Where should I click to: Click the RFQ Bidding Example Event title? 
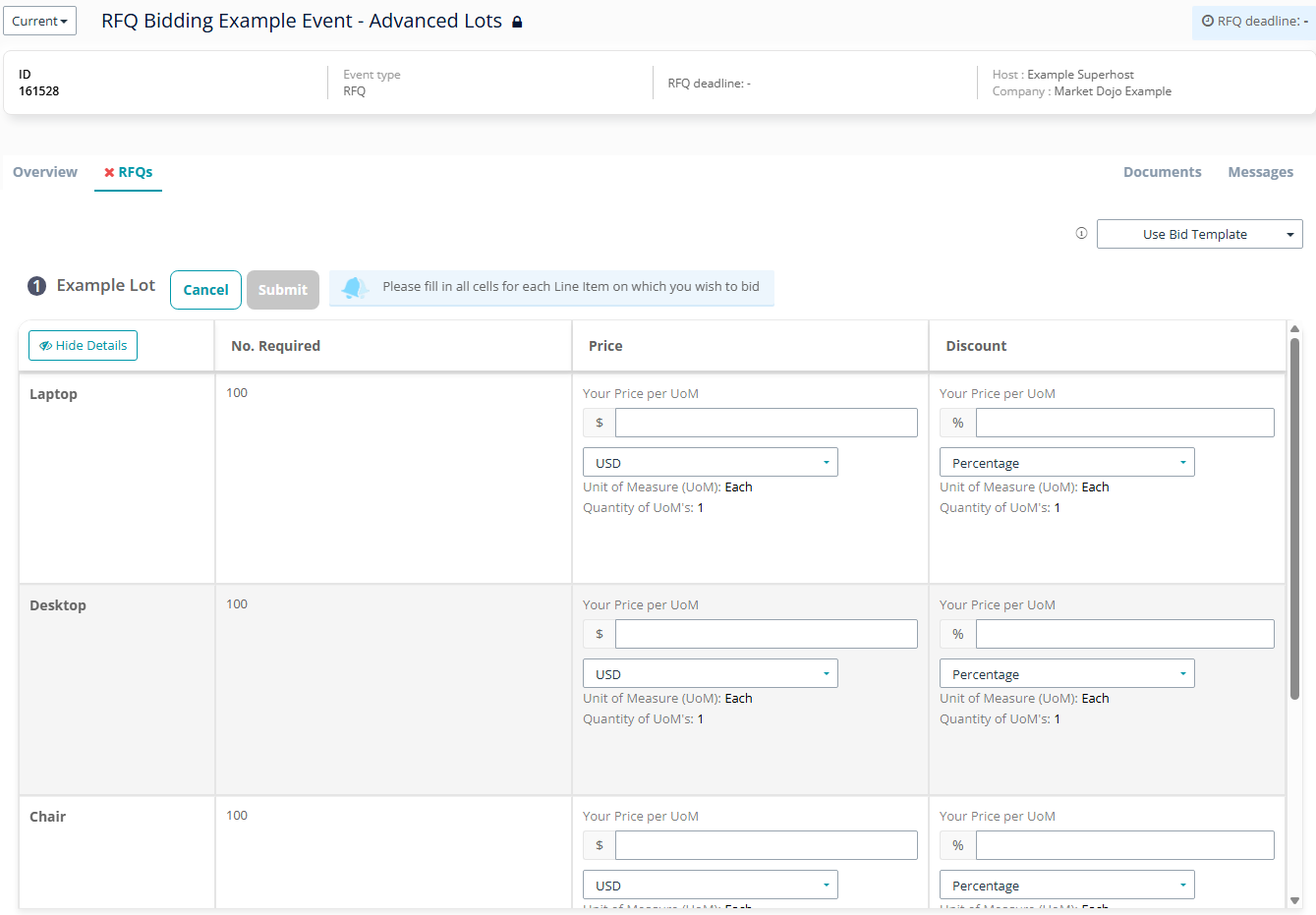(302, 21)
